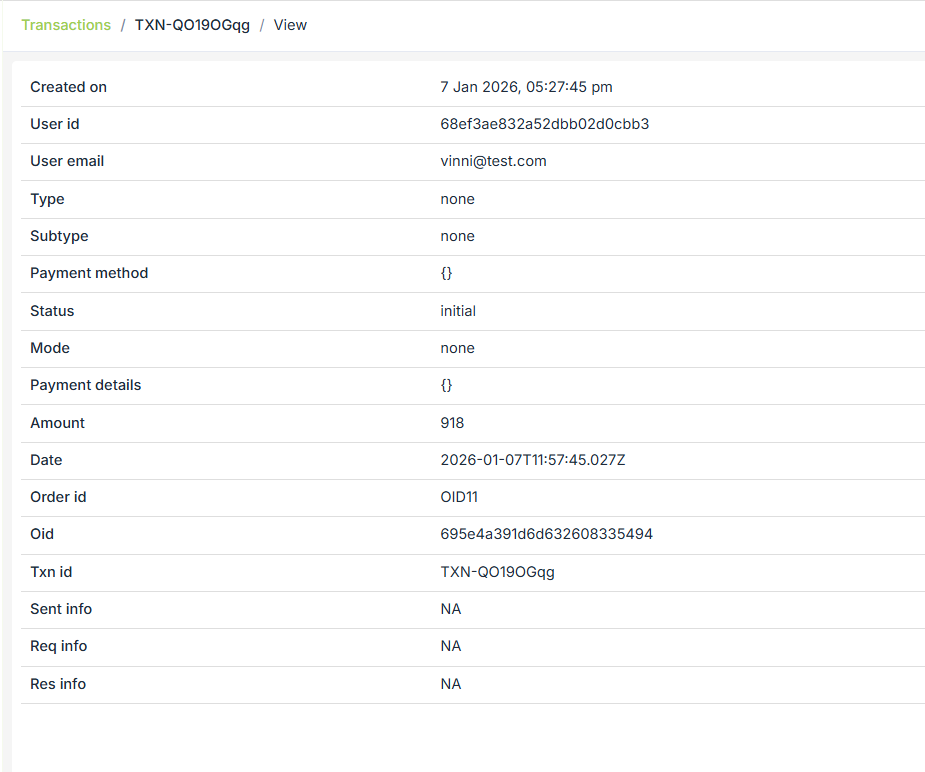Click the TXN-QO19OGqg breadcrumb item
The image size is (925, 772).
click(x=192, y=25)
